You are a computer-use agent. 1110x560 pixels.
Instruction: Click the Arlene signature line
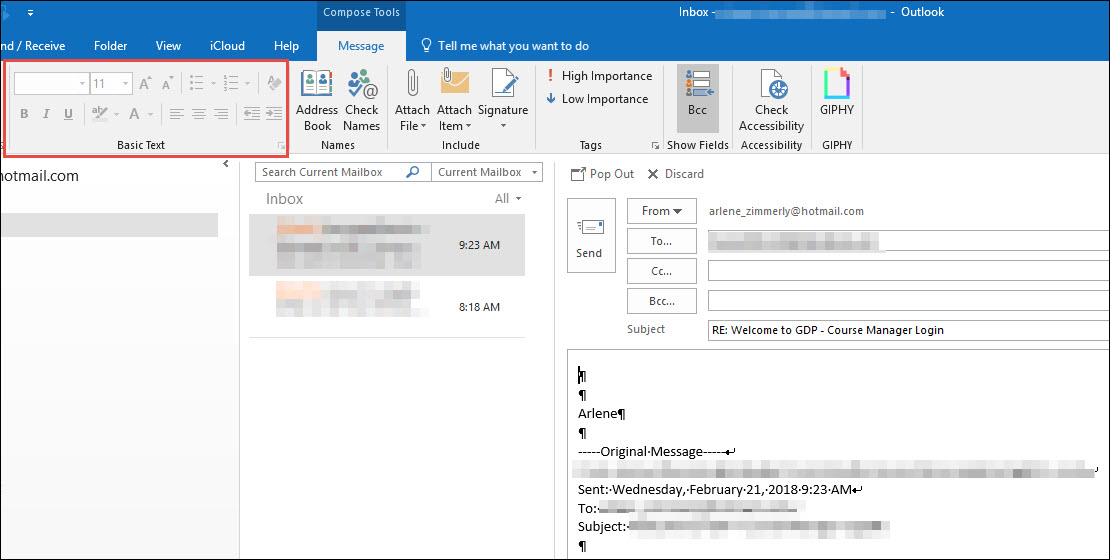pyautogui.click(x=602, y=413)
